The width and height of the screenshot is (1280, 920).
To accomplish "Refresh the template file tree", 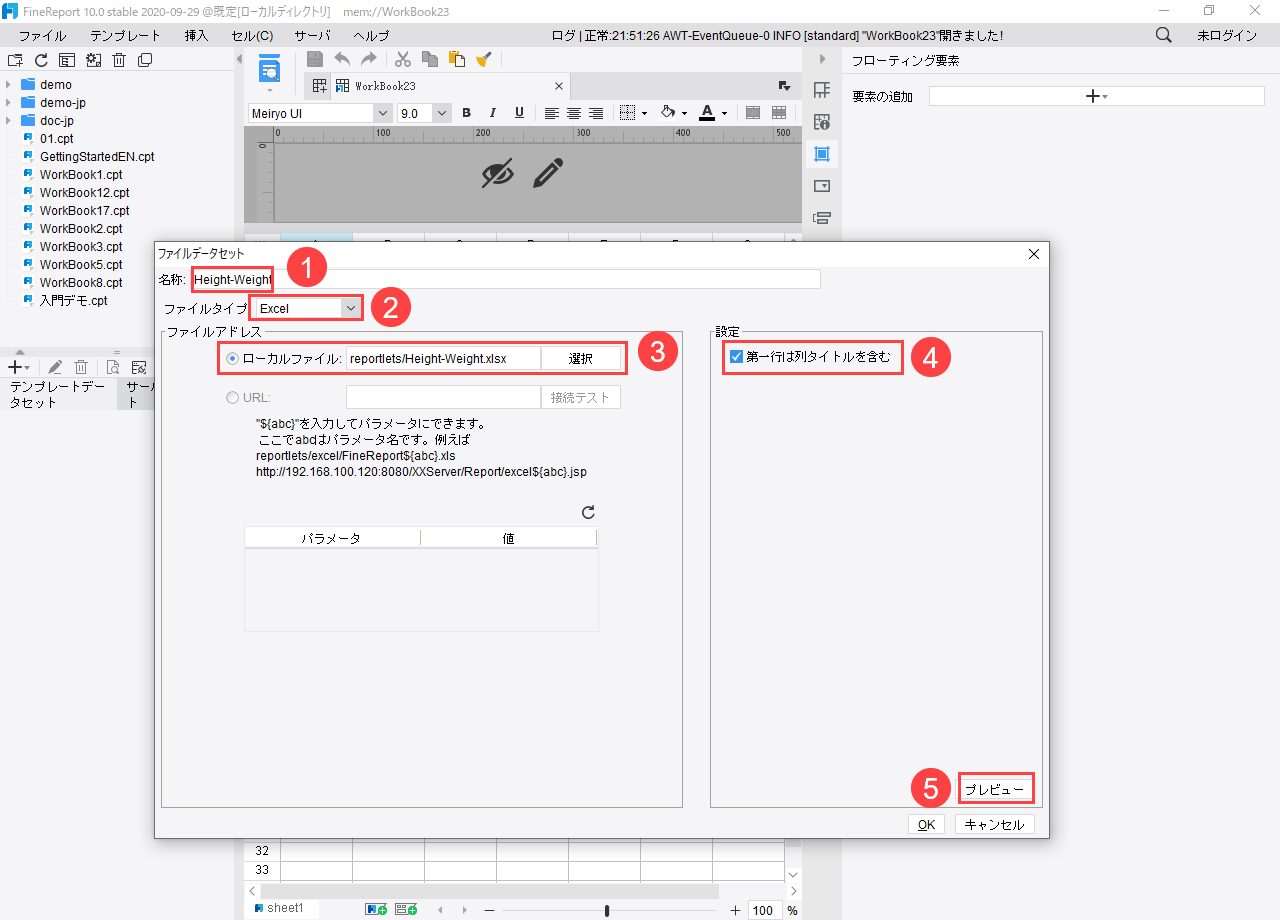I will (x=41, y=60).
